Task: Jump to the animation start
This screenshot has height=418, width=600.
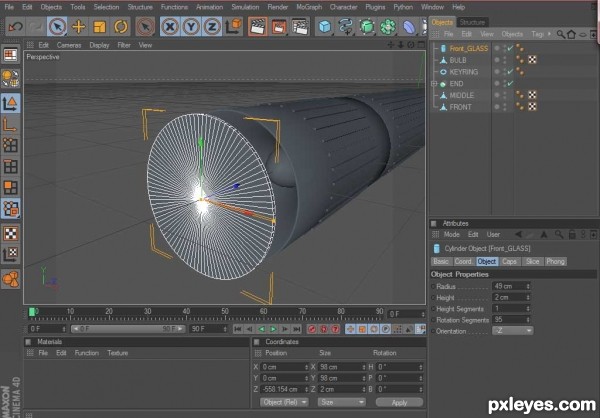Action: (x=237, y=329)
